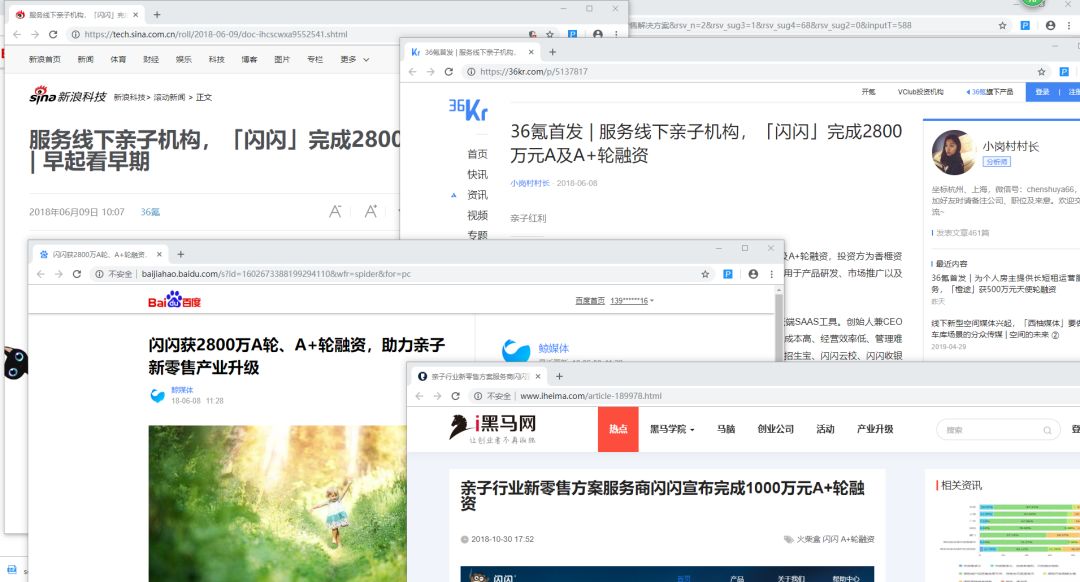The height and width of the screenshot is (582, 1080).
Task: Open profile icon in the baijiahao window
Action: coord(753,273)
